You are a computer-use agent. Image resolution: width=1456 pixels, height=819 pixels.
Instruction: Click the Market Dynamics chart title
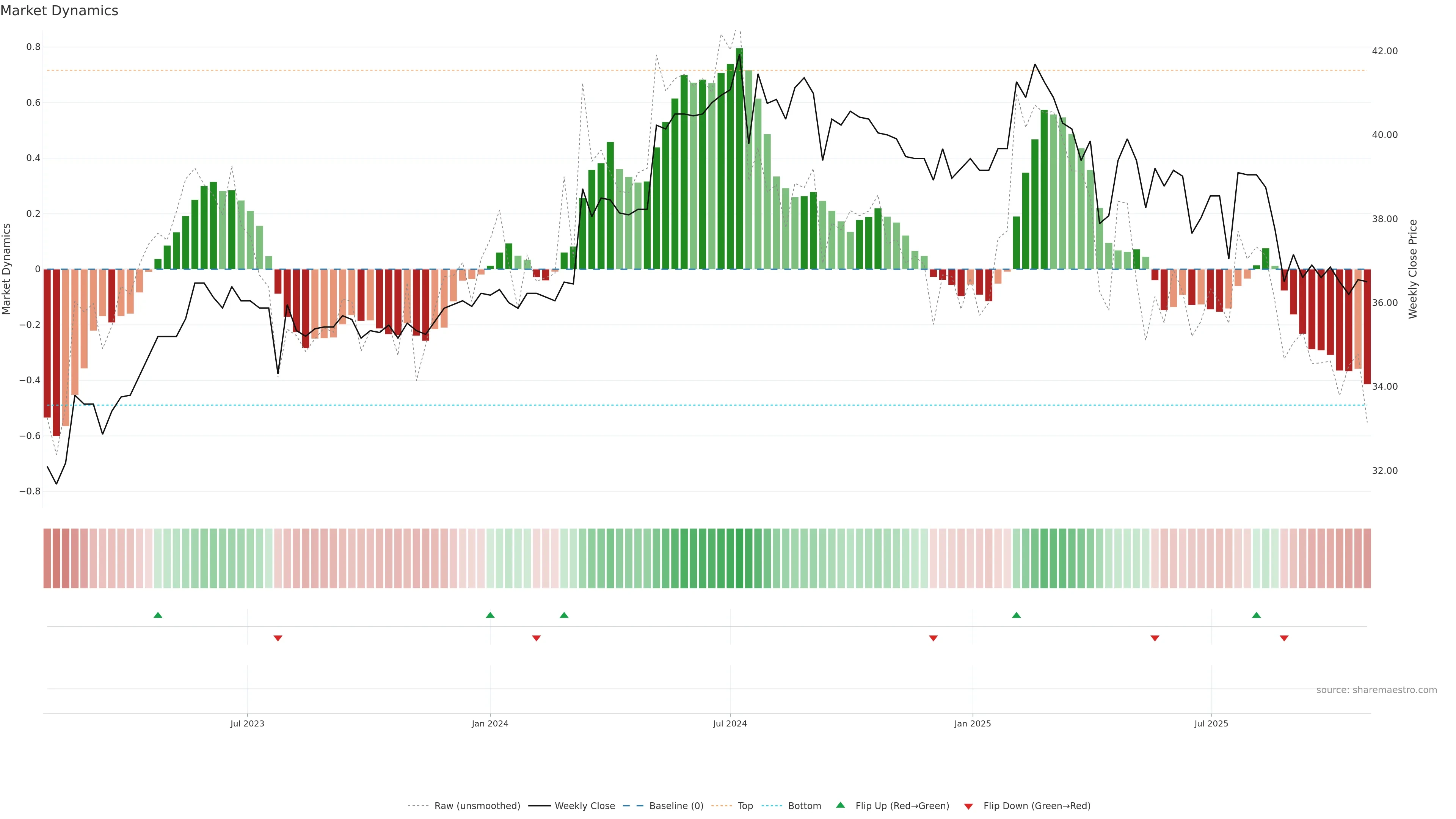[60, 11]
